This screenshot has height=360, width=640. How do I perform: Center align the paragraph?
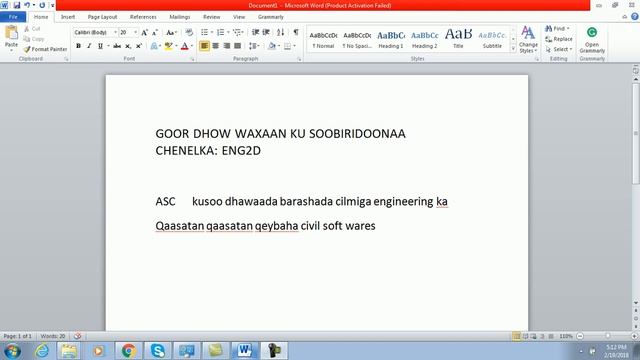tap(216, 46)
